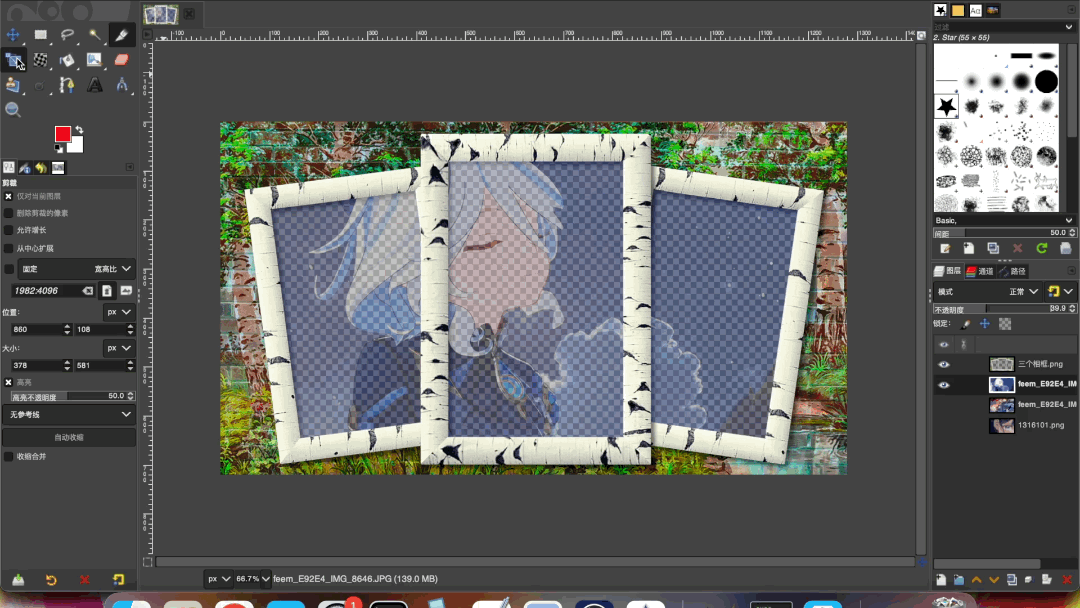Switch to the '通道' Channels tab
This screenshot has height=608, width=1080.
(x=980, y=271)
